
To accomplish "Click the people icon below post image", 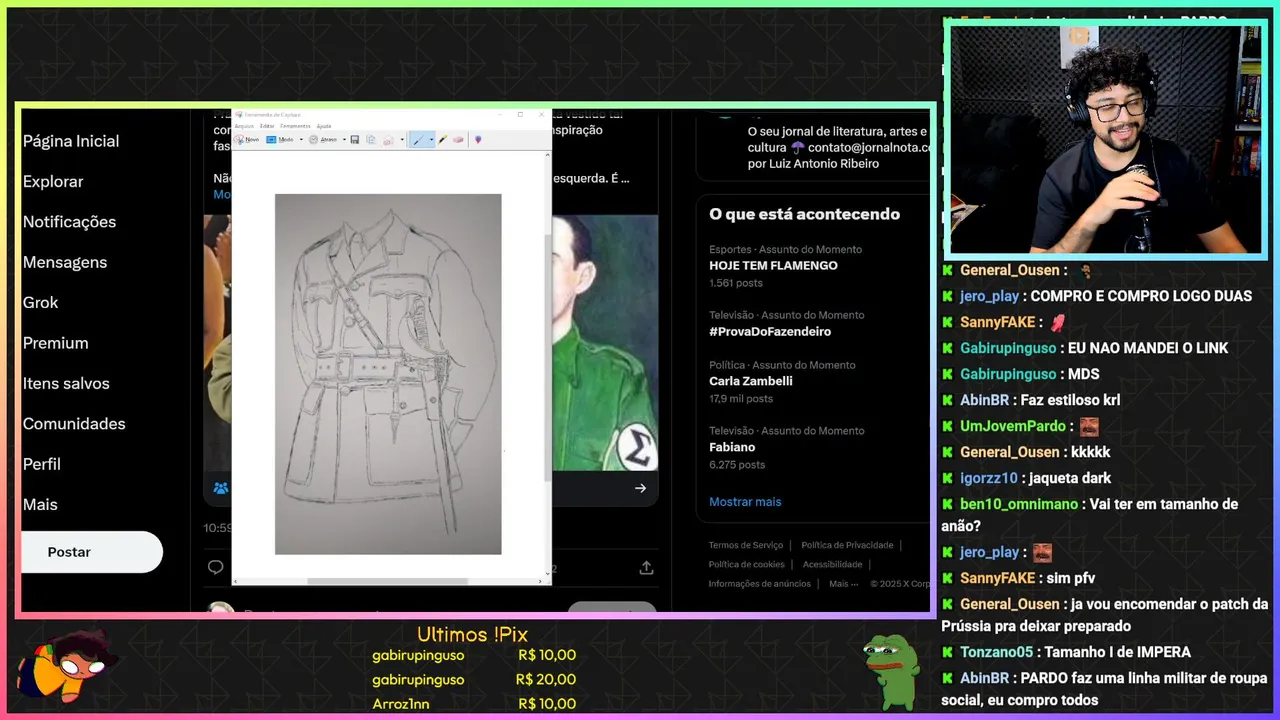I will 221,488.
